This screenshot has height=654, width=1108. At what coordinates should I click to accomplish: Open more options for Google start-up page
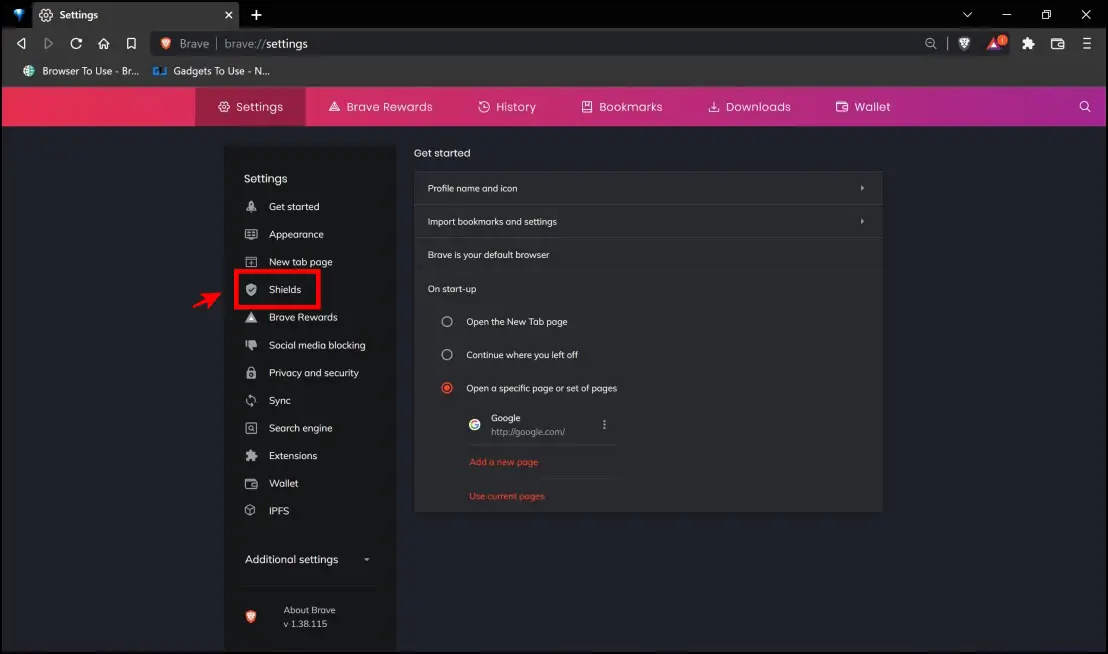tap(604, 424)
